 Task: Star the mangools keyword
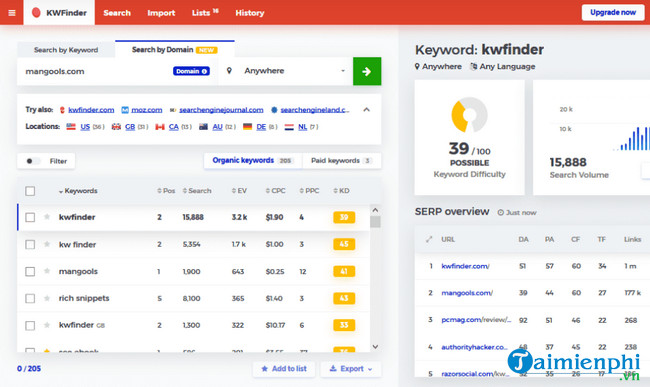click(47, 271)
